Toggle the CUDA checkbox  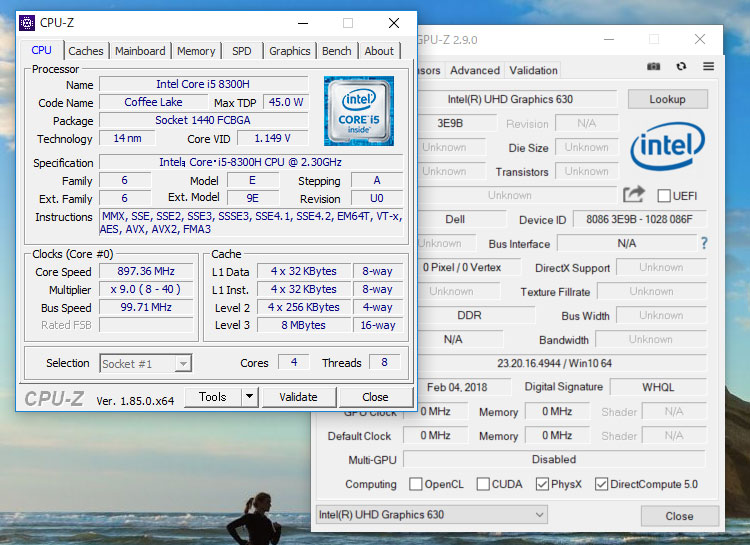coord(483,484)
